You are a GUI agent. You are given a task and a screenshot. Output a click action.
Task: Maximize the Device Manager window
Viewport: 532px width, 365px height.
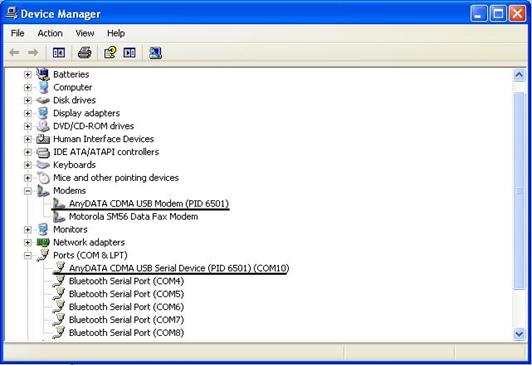pos(498,14)
